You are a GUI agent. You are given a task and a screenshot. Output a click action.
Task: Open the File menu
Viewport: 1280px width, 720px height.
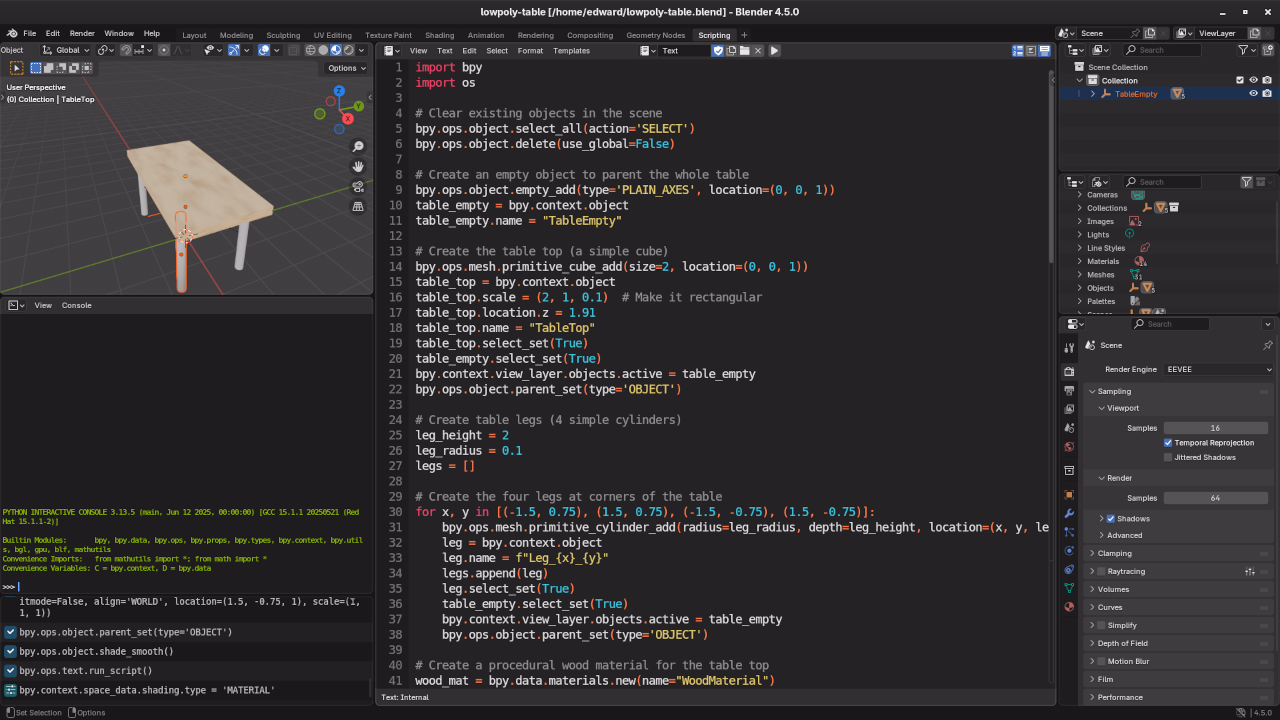29,33
